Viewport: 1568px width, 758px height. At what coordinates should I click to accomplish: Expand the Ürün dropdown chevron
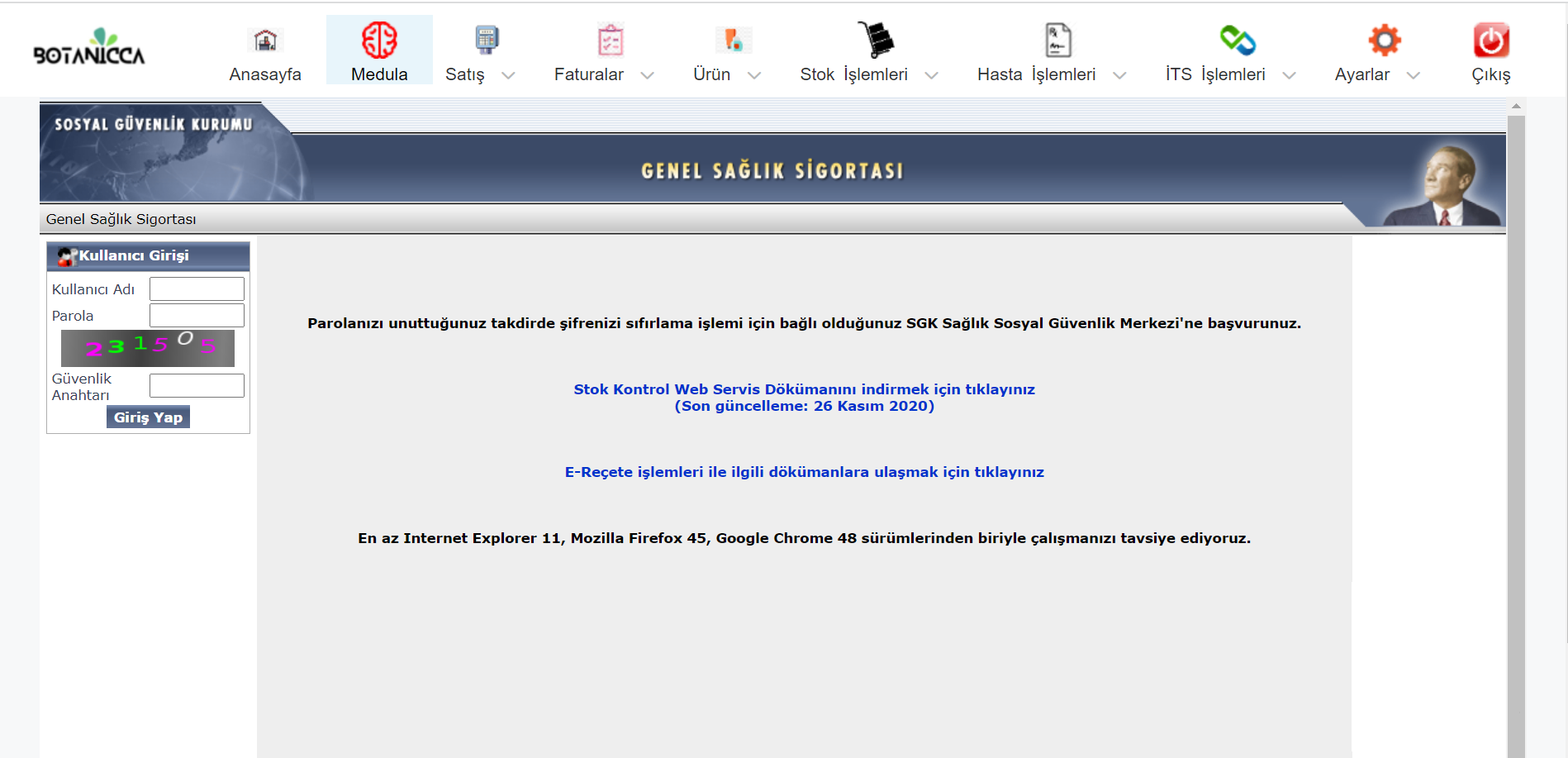[x=754, y=75]
